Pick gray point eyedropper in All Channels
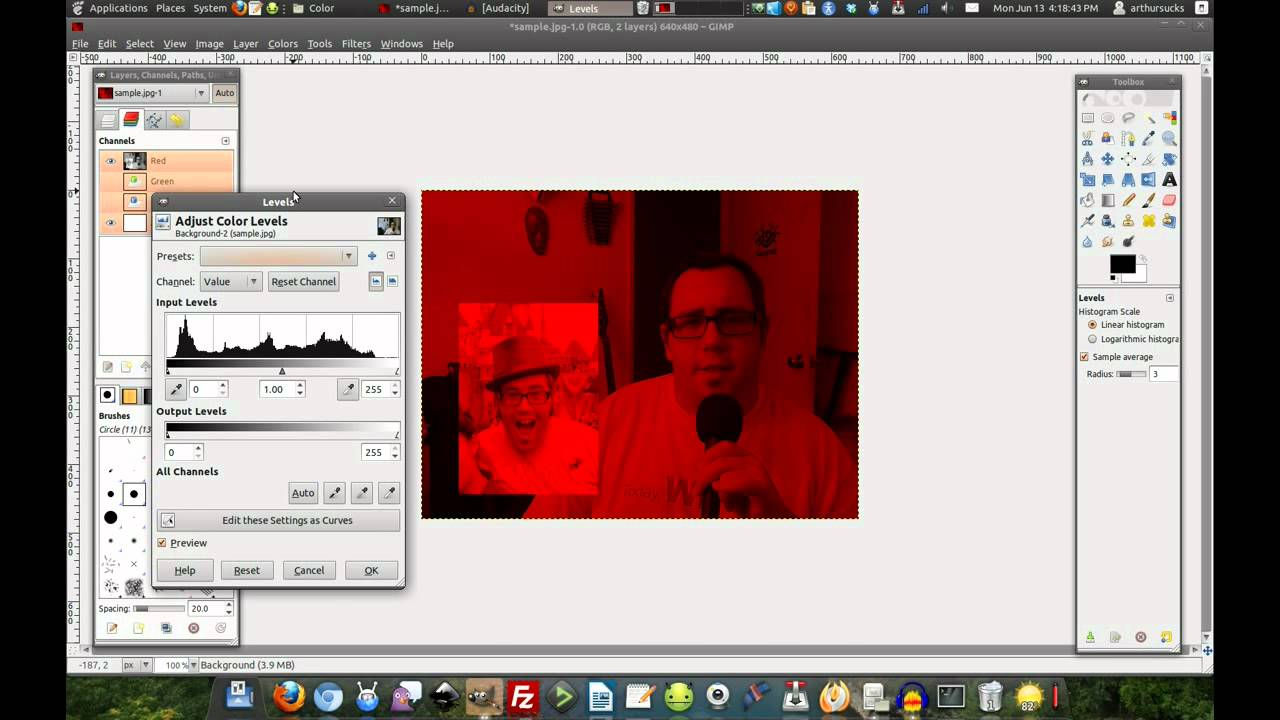Screen dimensions: 1280x720 pos(362,492)
